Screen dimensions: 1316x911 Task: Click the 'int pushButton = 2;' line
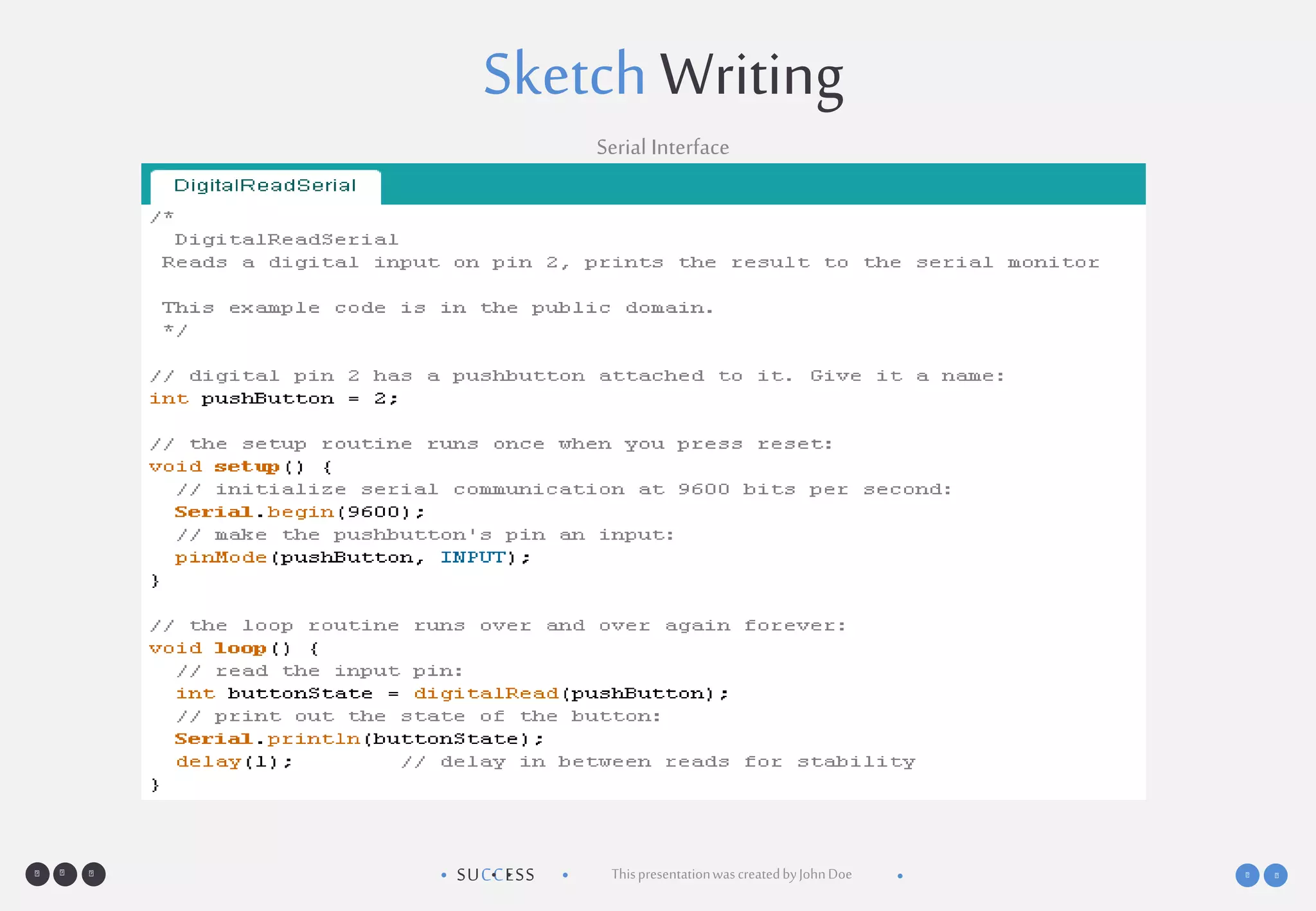[x=274, y=399]
